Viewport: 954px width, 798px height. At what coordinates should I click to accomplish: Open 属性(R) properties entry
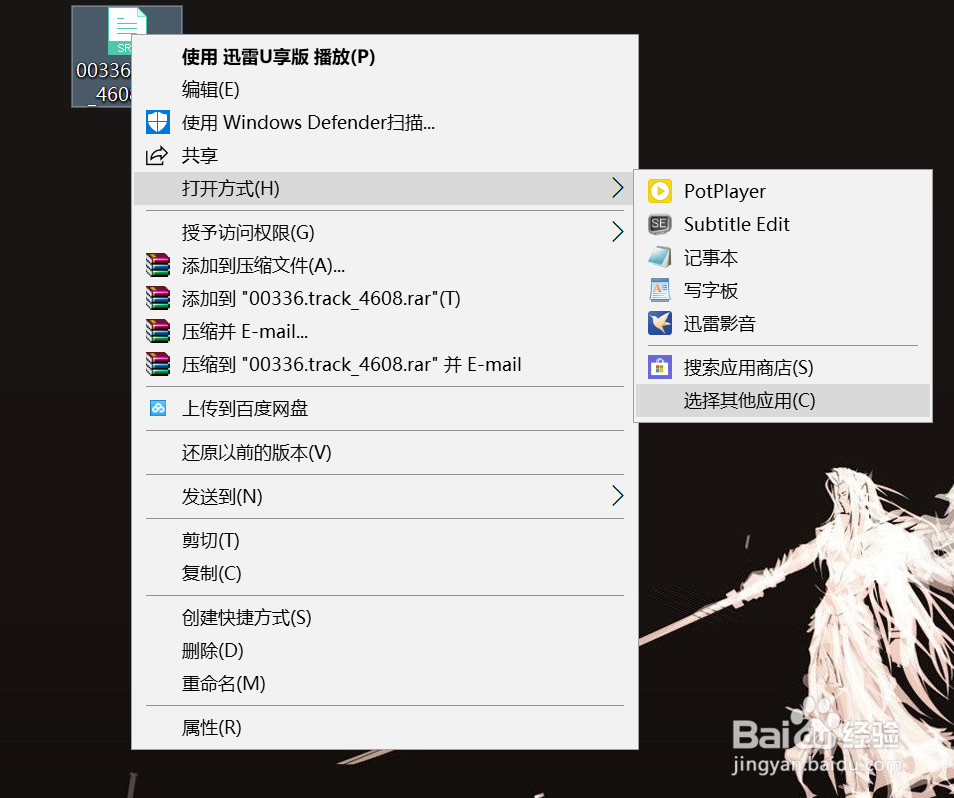tap(385, 727)
